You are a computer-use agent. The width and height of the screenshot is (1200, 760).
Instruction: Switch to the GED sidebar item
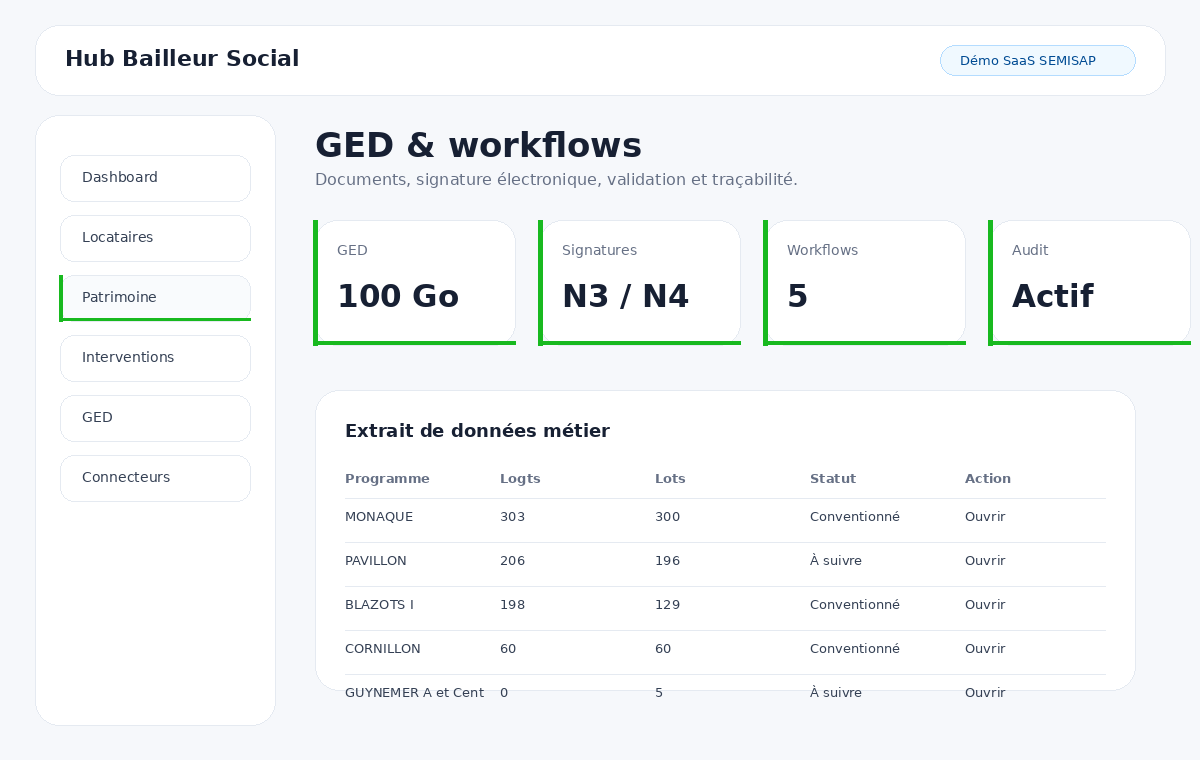click(155, 418)
